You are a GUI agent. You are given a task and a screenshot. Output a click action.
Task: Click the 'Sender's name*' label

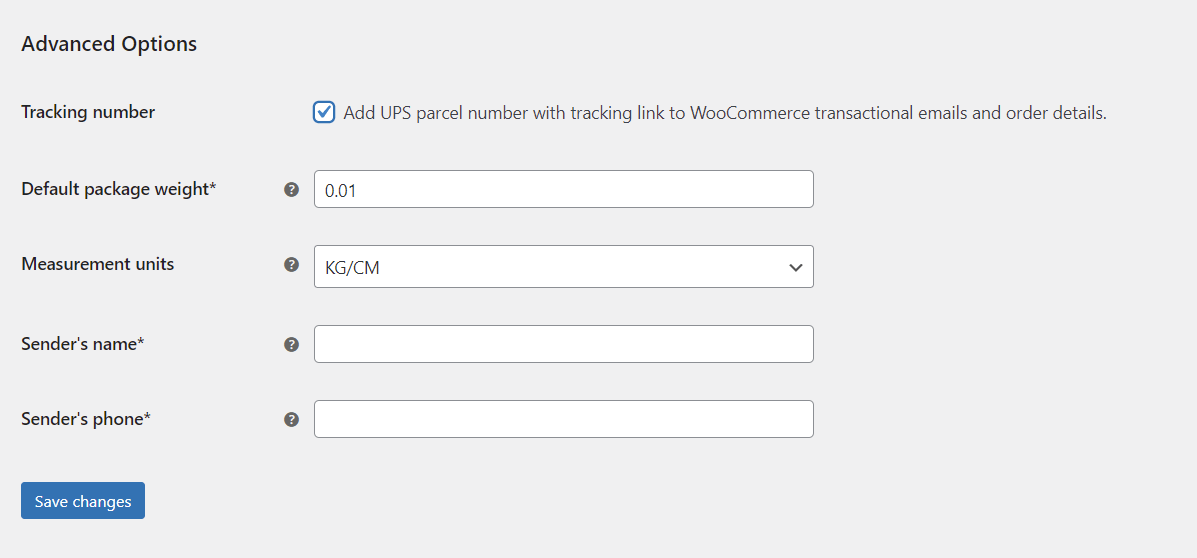(x=83, y=343)
